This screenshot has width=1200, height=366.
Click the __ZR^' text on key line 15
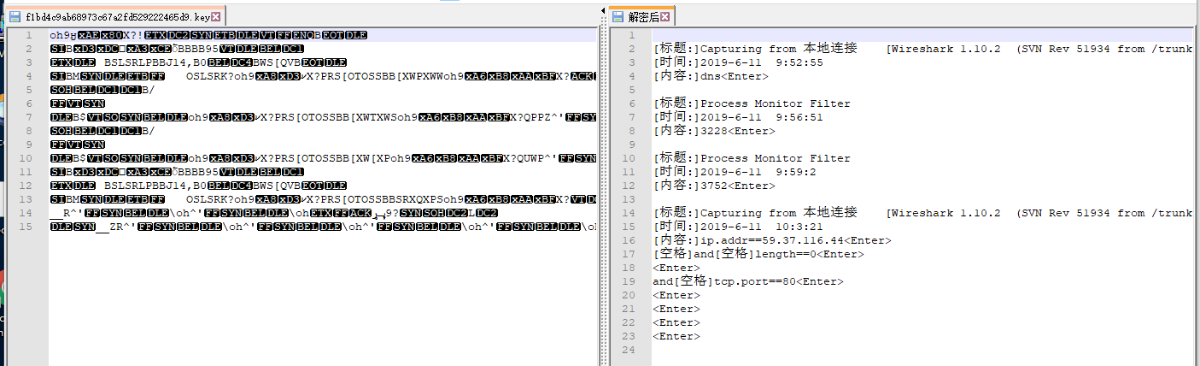[117, 227]
